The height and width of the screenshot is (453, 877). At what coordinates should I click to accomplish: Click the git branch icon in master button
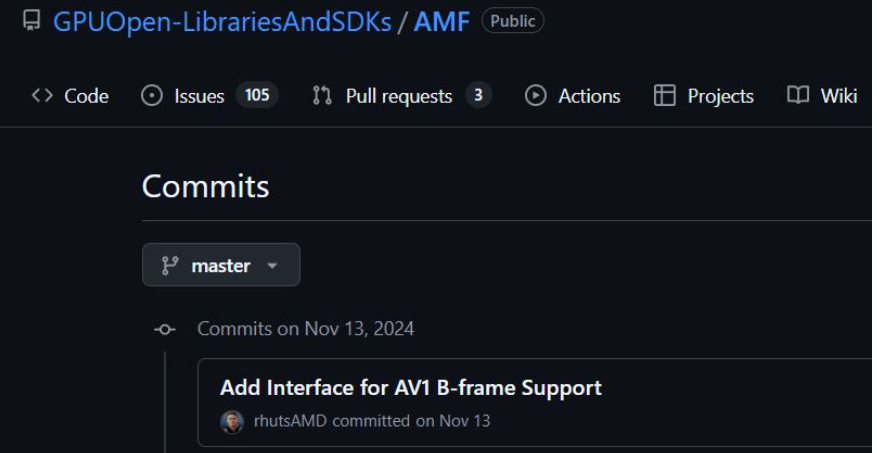[x=170, y=265]
